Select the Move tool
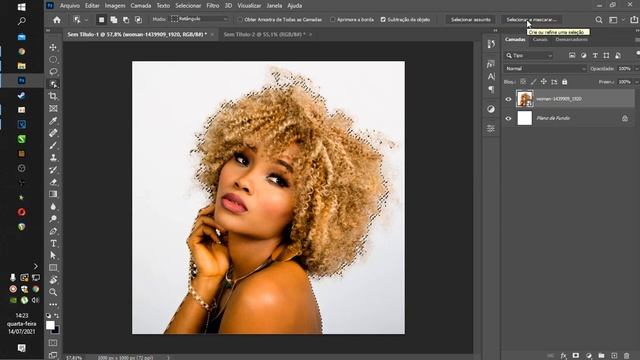 (x=53, y=47)
